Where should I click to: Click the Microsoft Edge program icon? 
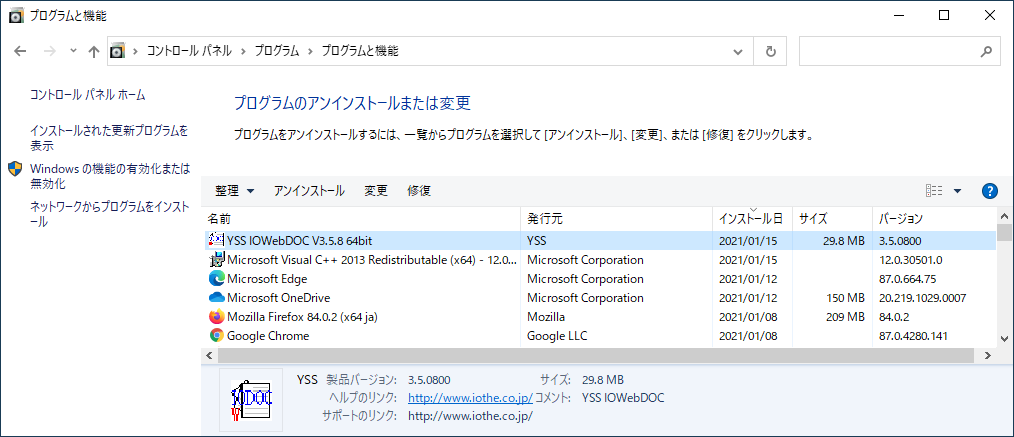(216, 279)
